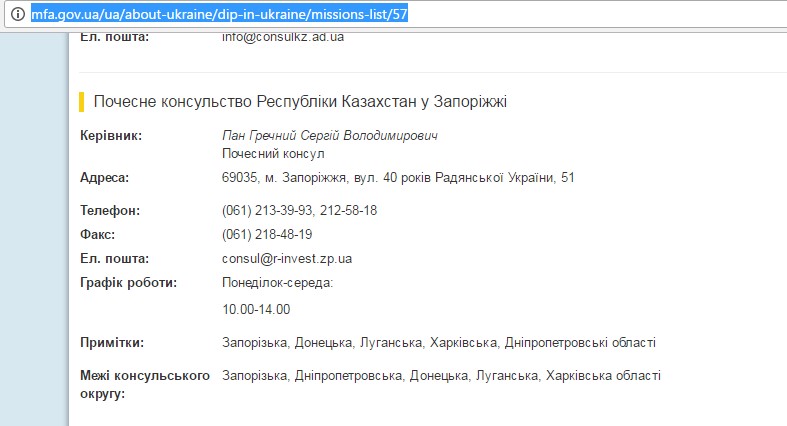
Task: Click the fax number (061) 218-48-19
Action: [x=267, y=234]
